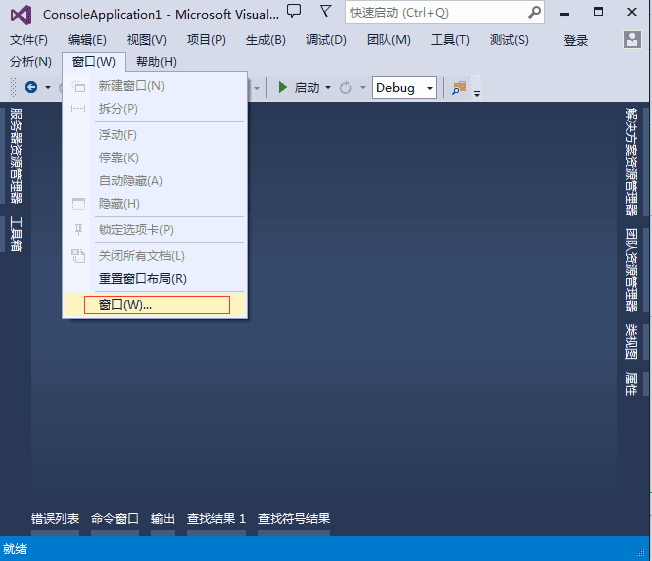Click the Find in Files toolbar icon

pos(459,88)
